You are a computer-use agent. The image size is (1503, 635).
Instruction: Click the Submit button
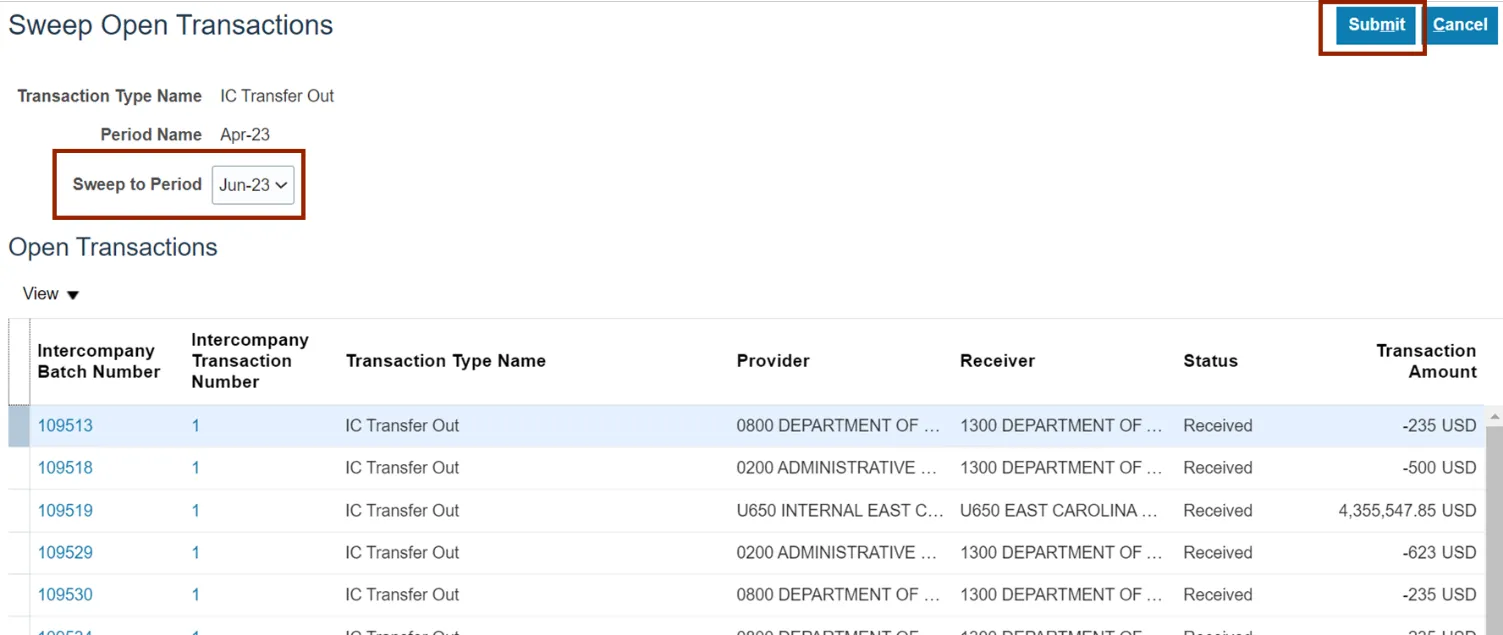coord(1376,25)
